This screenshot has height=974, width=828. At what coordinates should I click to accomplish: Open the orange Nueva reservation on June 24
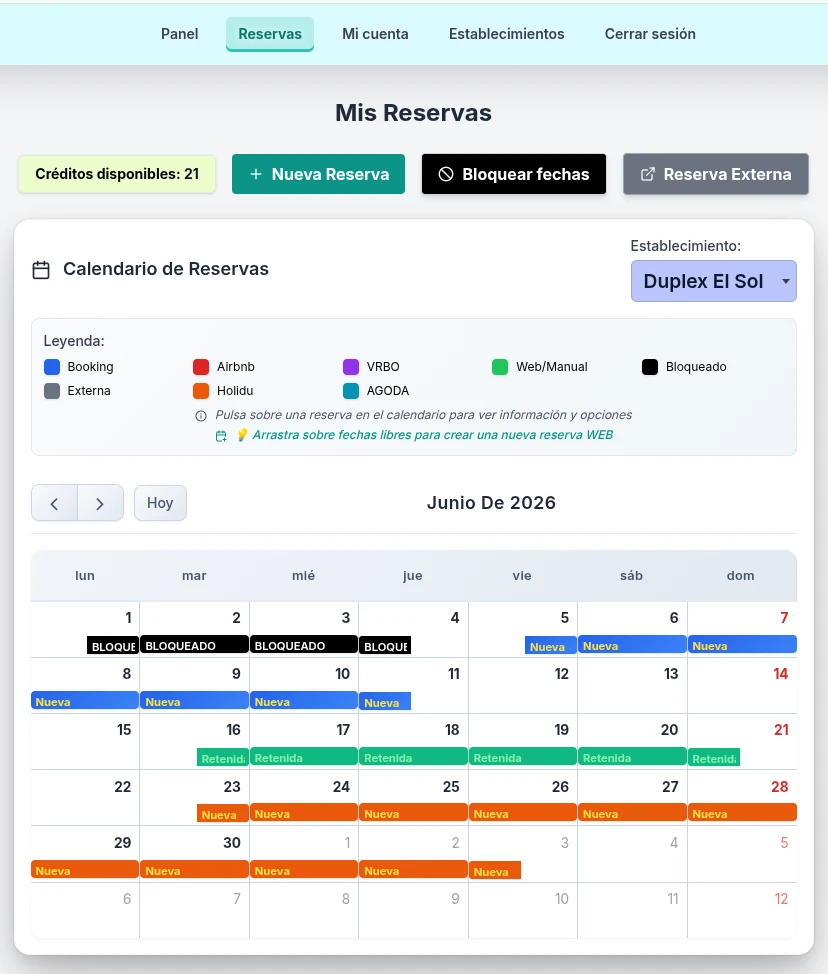[304, 812]
